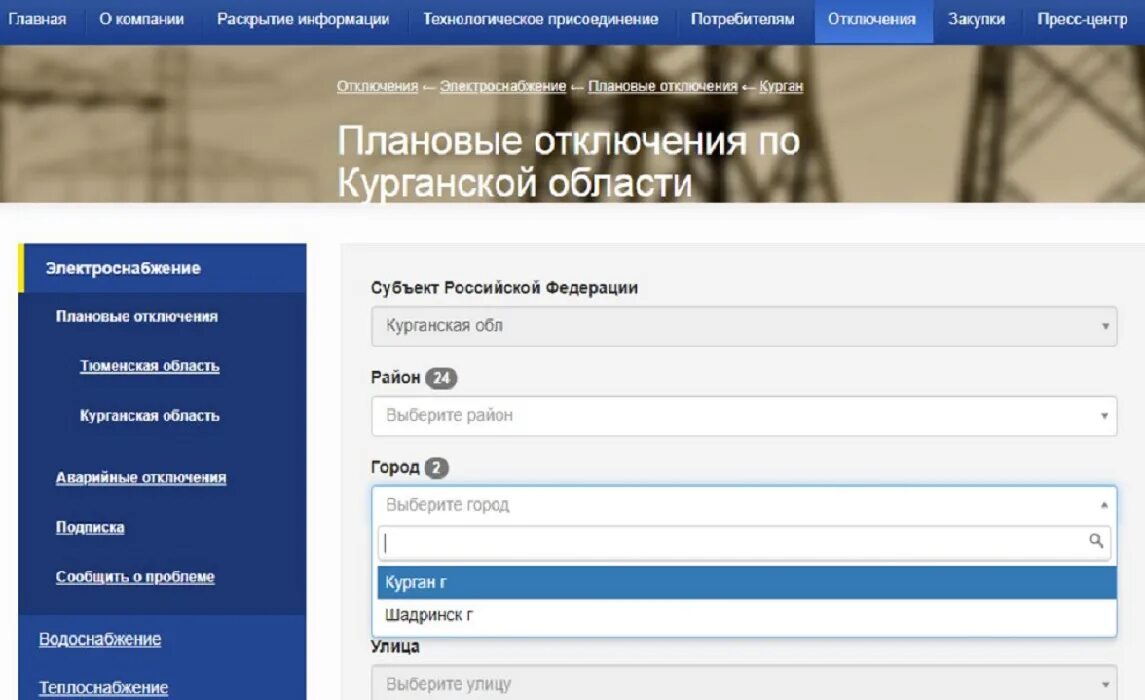Go to "Главная" page
Screen dimensions: 1145x700
click(x=36, y=17)
